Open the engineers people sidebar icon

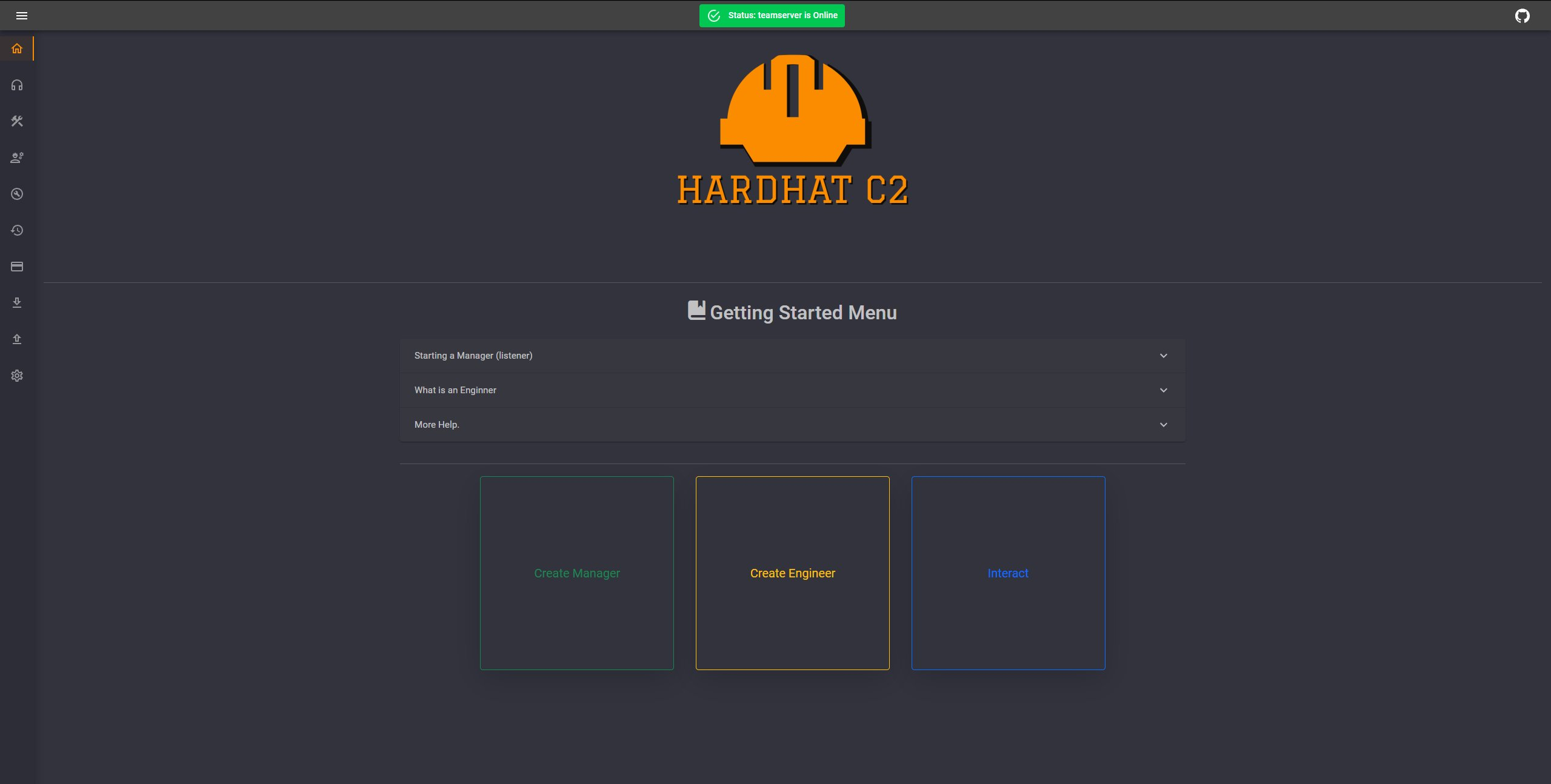tap(17, 158)
